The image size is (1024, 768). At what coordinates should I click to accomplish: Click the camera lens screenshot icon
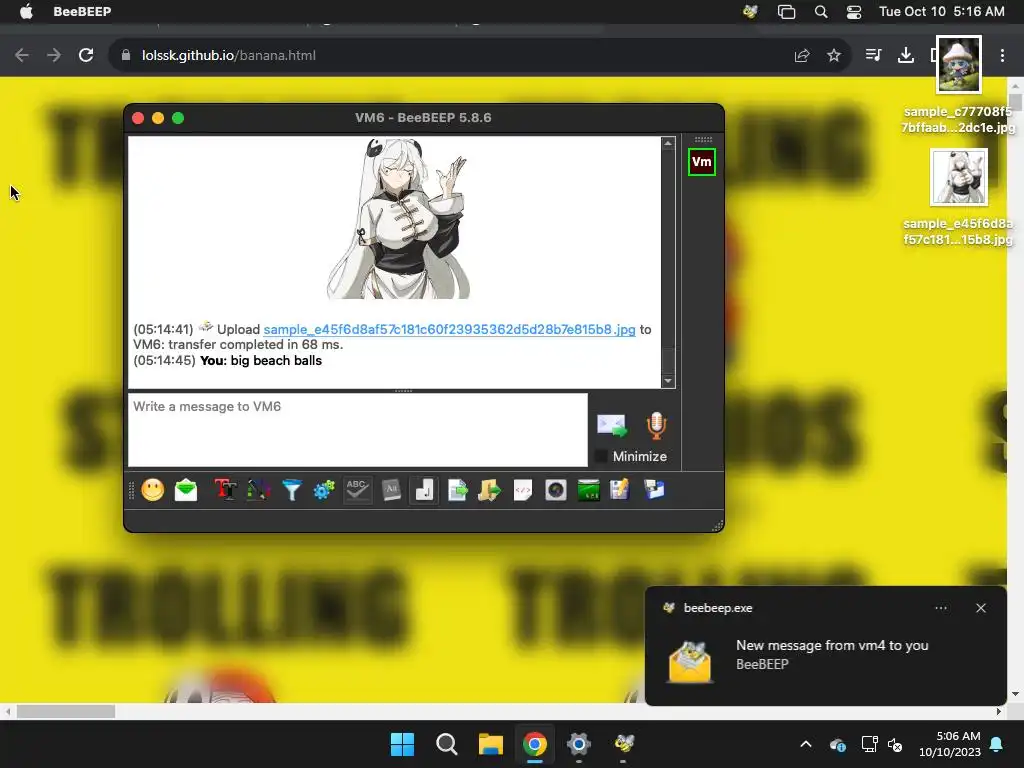tap(556, 490)
